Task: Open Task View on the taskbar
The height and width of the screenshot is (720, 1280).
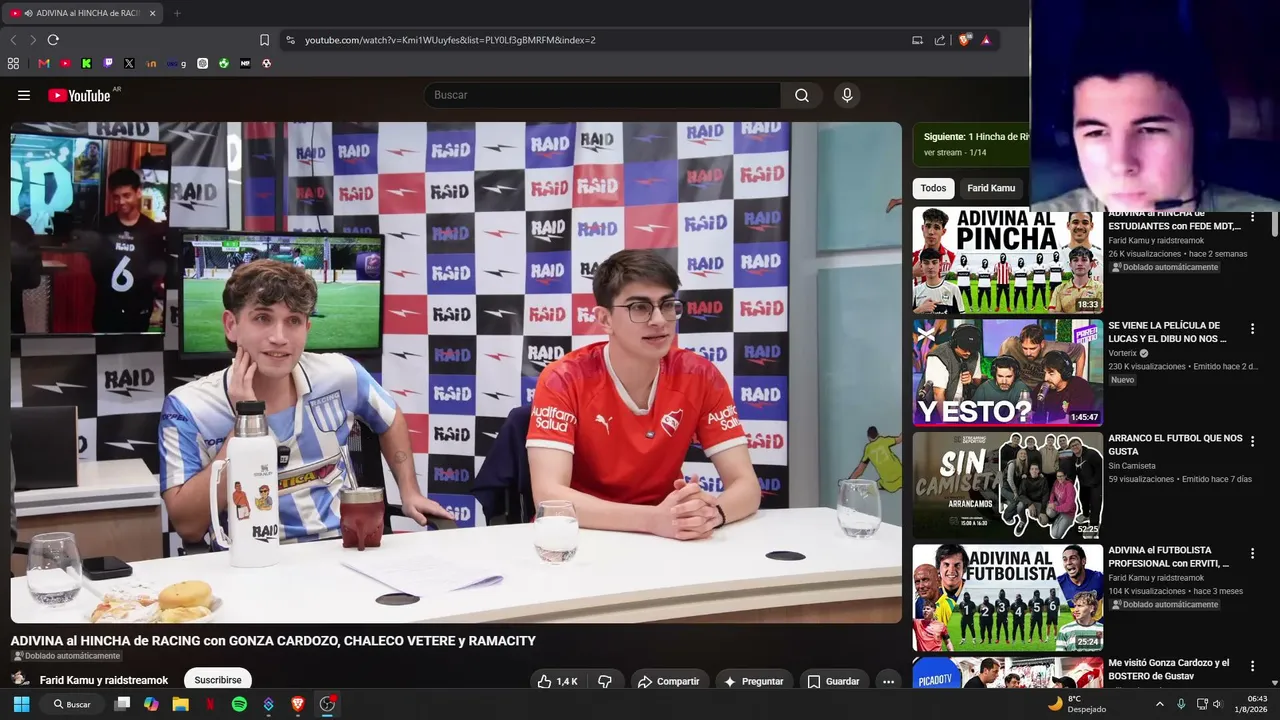Action: coord(122,704)
